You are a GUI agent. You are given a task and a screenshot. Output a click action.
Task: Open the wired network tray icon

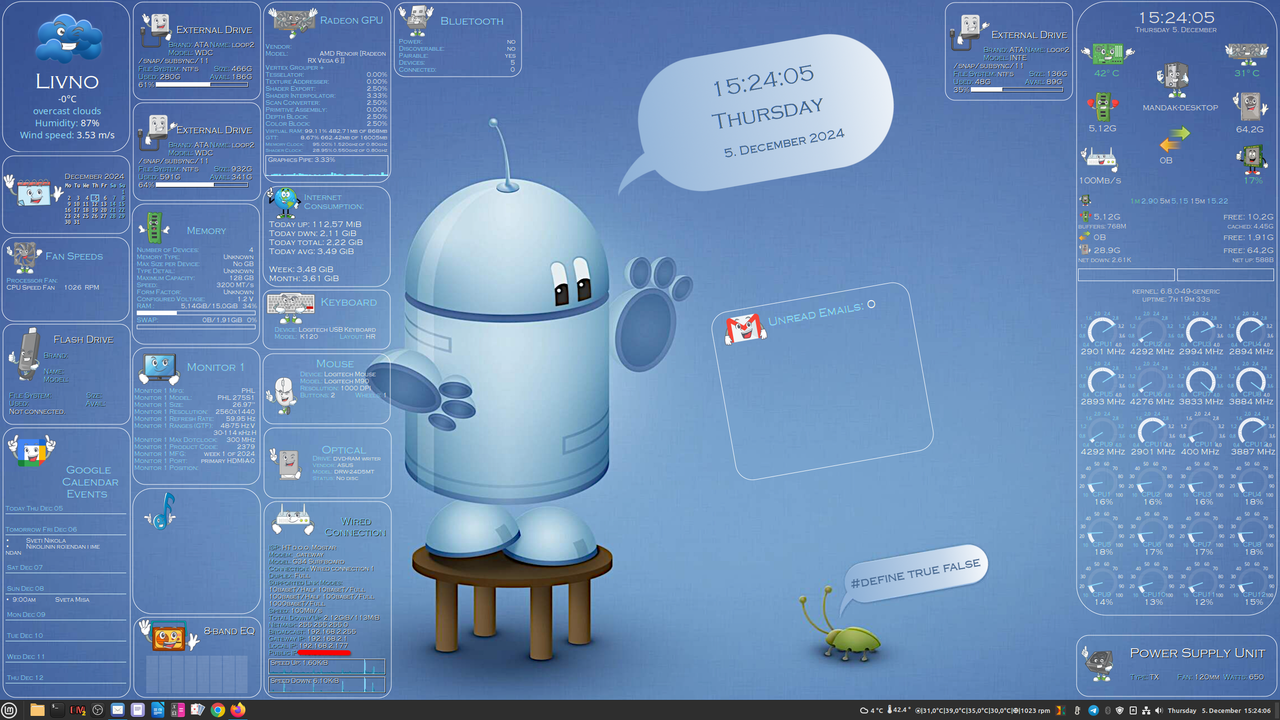point(1146,710)
